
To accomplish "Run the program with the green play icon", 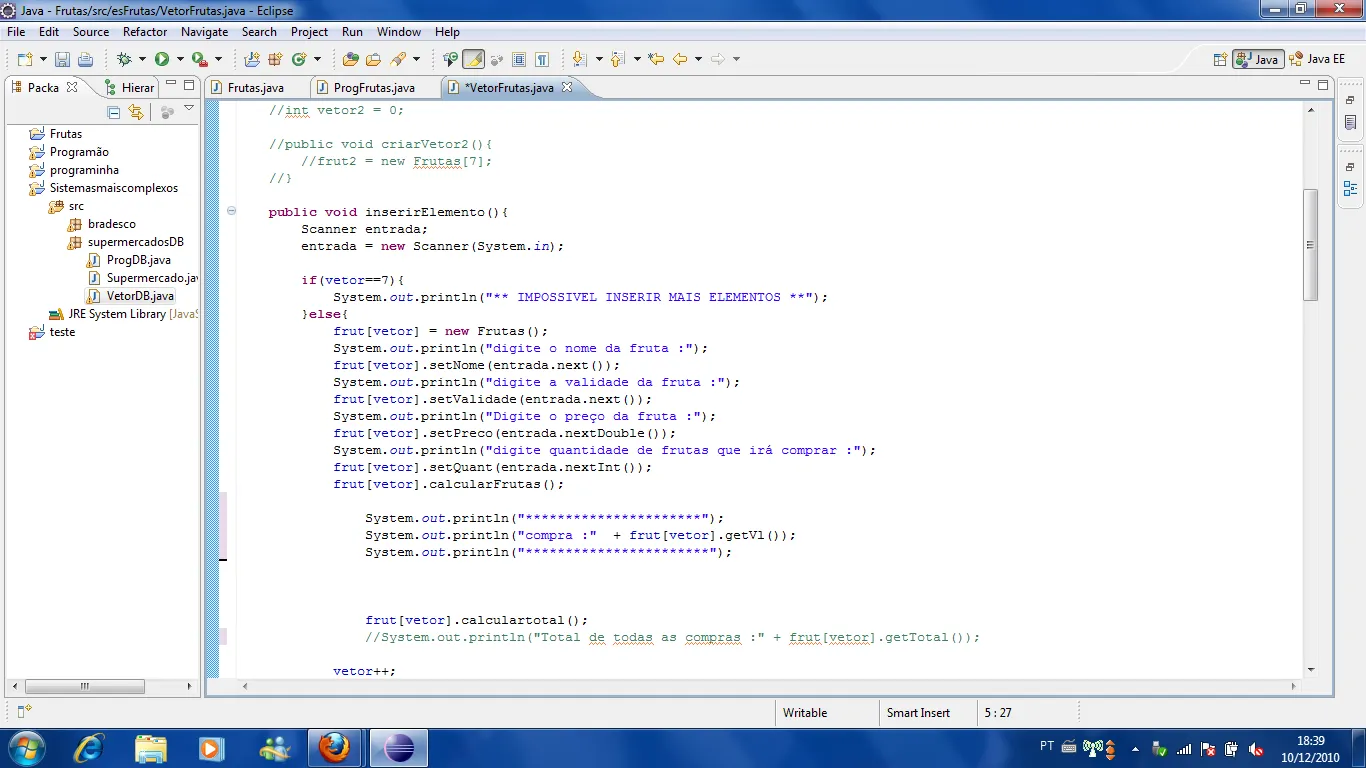I will tap(162, 59).
